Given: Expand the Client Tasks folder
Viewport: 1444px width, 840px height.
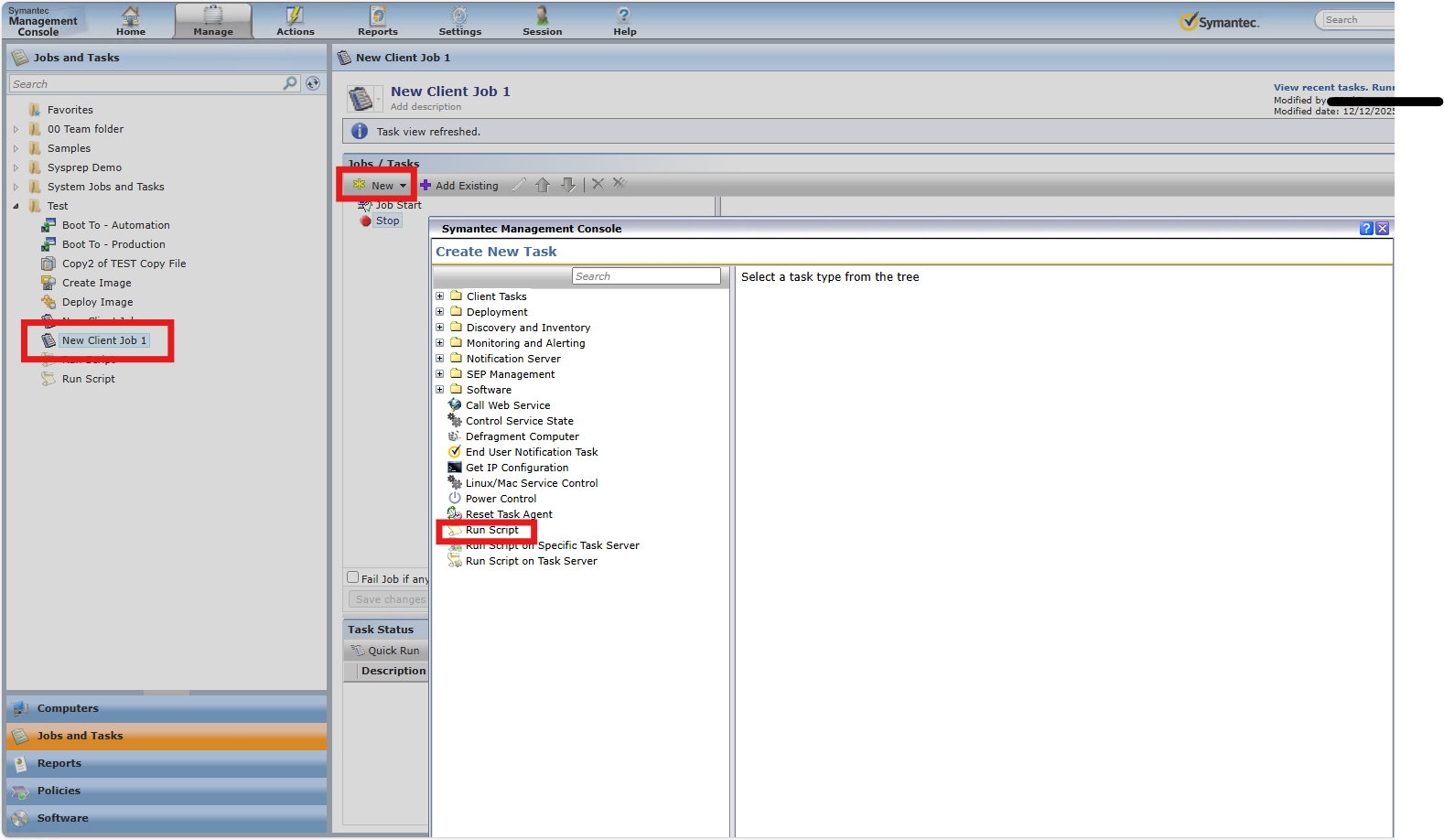Looking at the screenshot, I should (440, 296).
